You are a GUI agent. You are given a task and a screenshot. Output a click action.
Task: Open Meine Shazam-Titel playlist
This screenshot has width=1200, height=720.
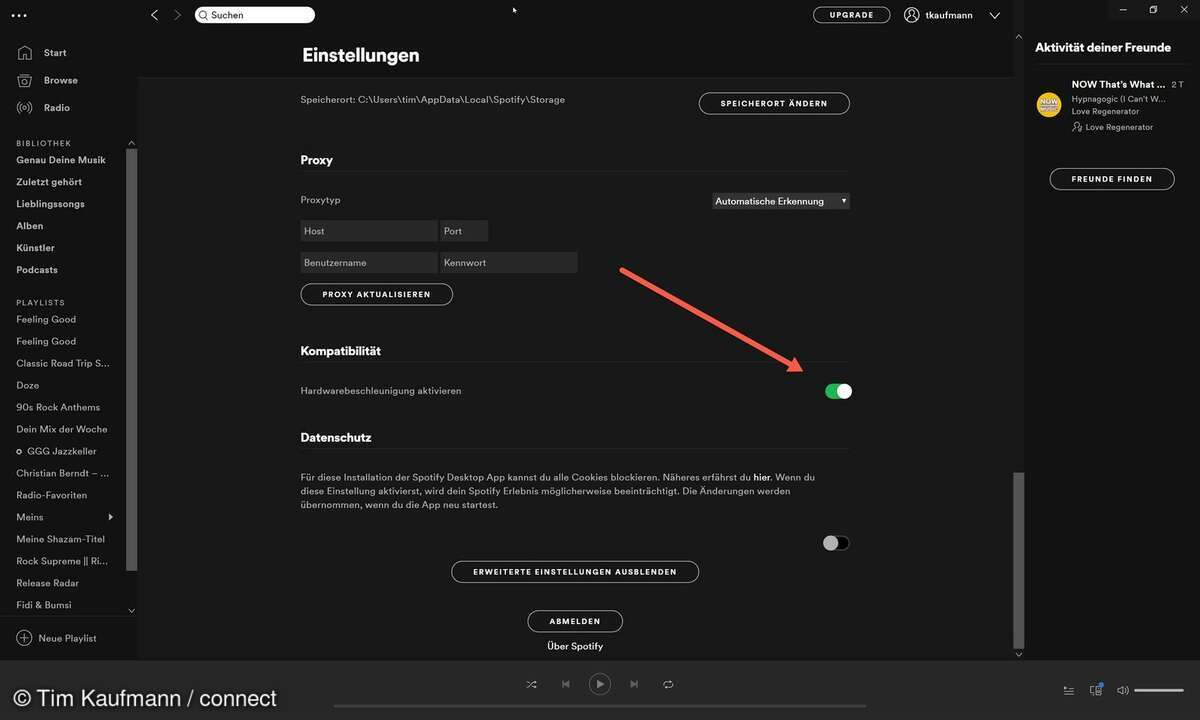coord(61,539)
